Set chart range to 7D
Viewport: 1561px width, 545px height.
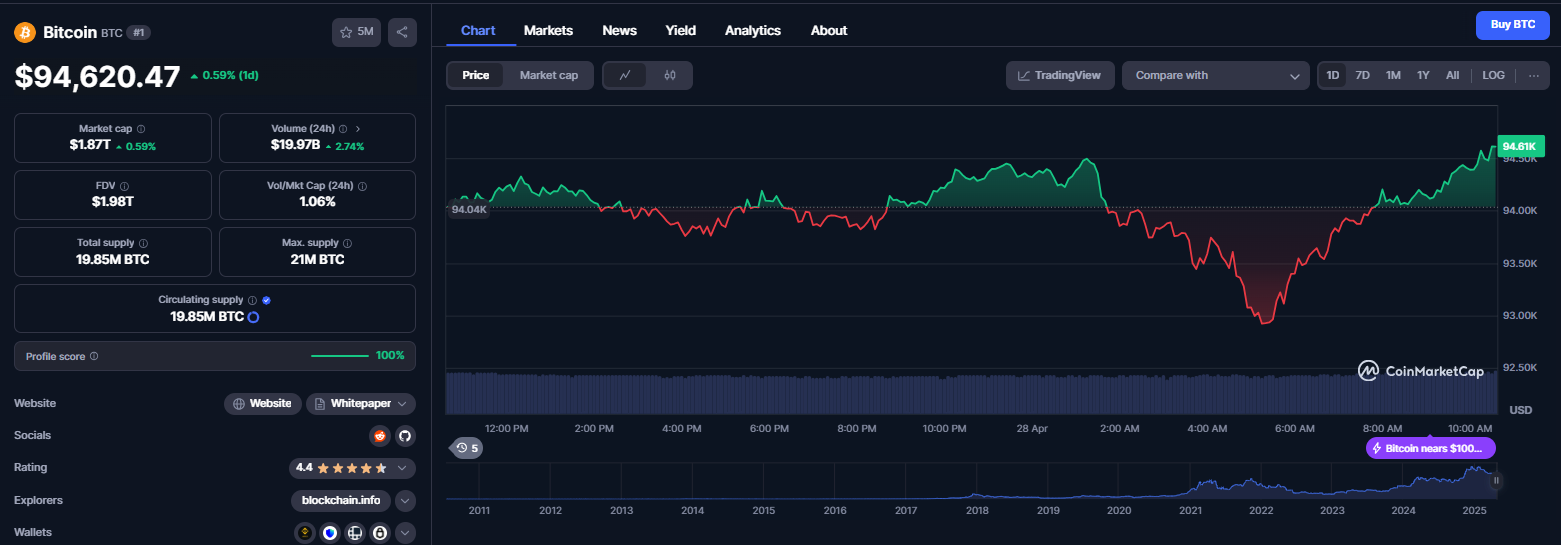click(x=1362, y=75)
